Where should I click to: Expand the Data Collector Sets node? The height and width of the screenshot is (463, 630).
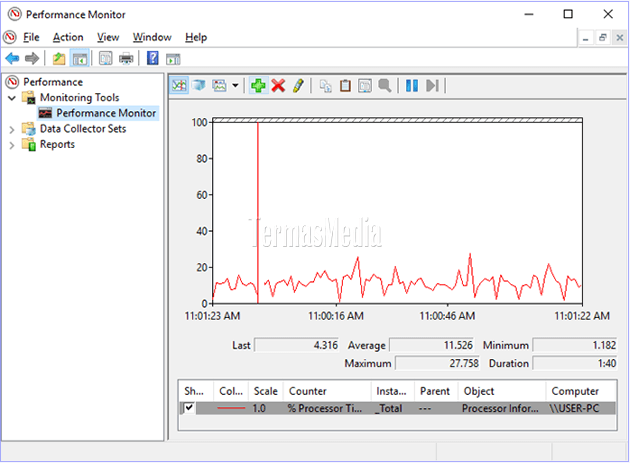click(x=12, y=129)
